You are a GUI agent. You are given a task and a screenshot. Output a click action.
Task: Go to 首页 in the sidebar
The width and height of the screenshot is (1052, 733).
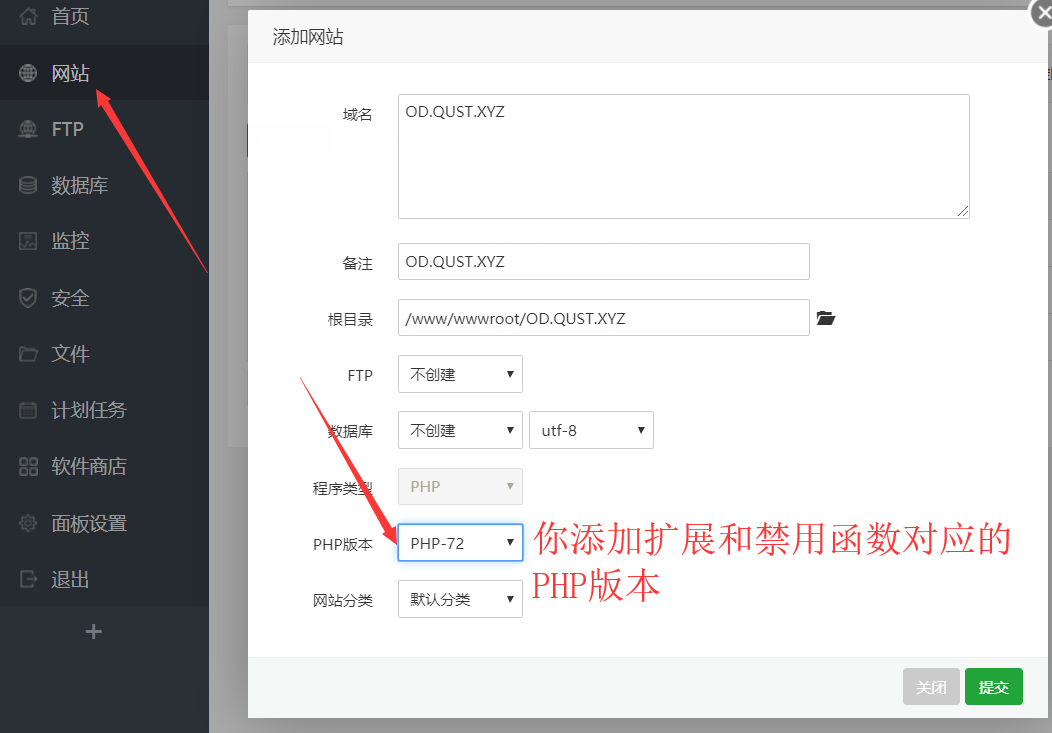point(70,17)
